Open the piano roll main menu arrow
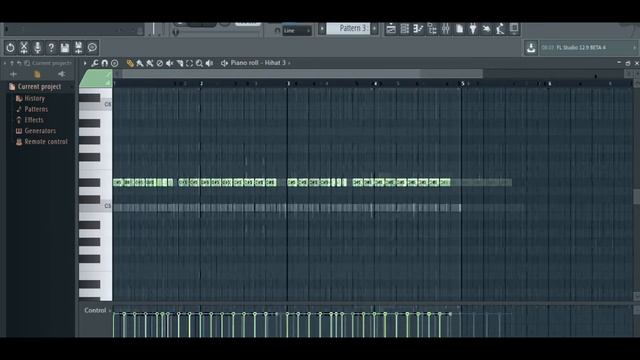 coord(85,63)
